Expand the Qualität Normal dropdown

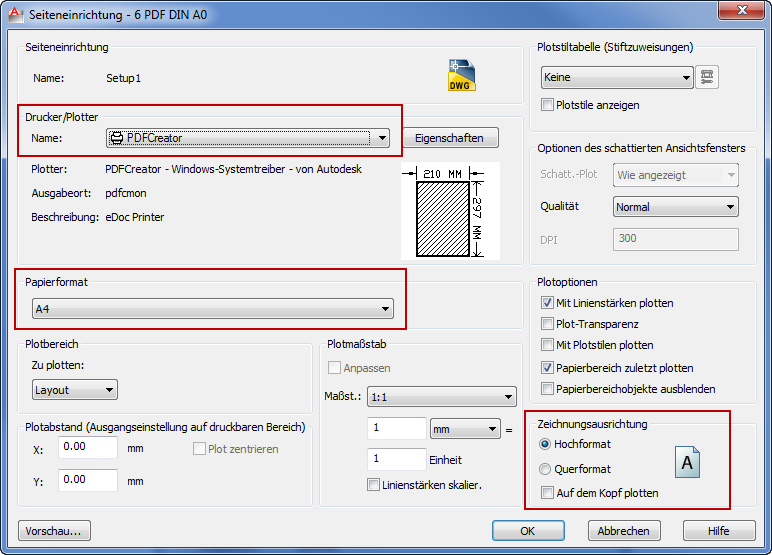[x=676, y=207]
